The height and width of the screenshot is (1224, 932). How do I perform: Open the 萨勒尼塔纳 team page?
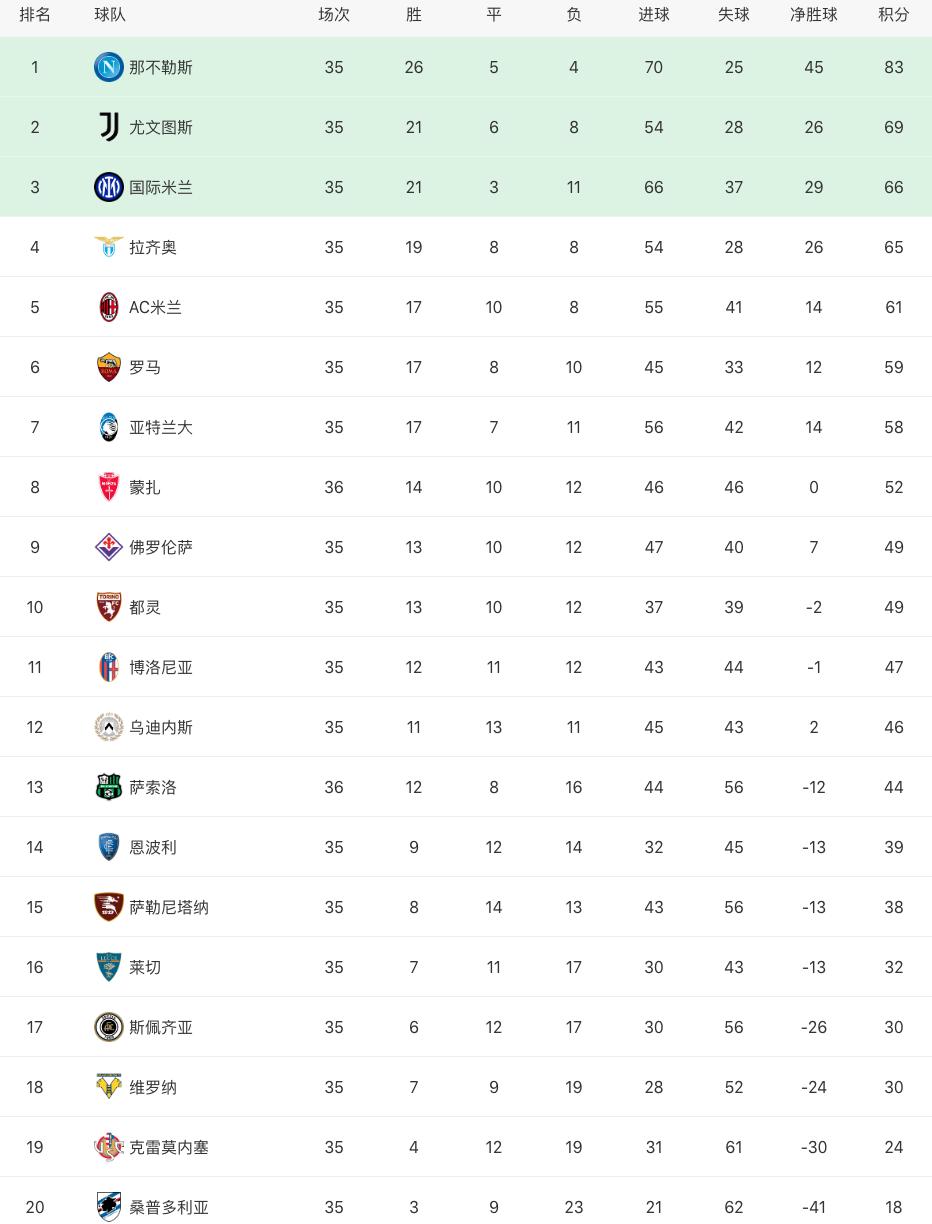click(169, 907)
